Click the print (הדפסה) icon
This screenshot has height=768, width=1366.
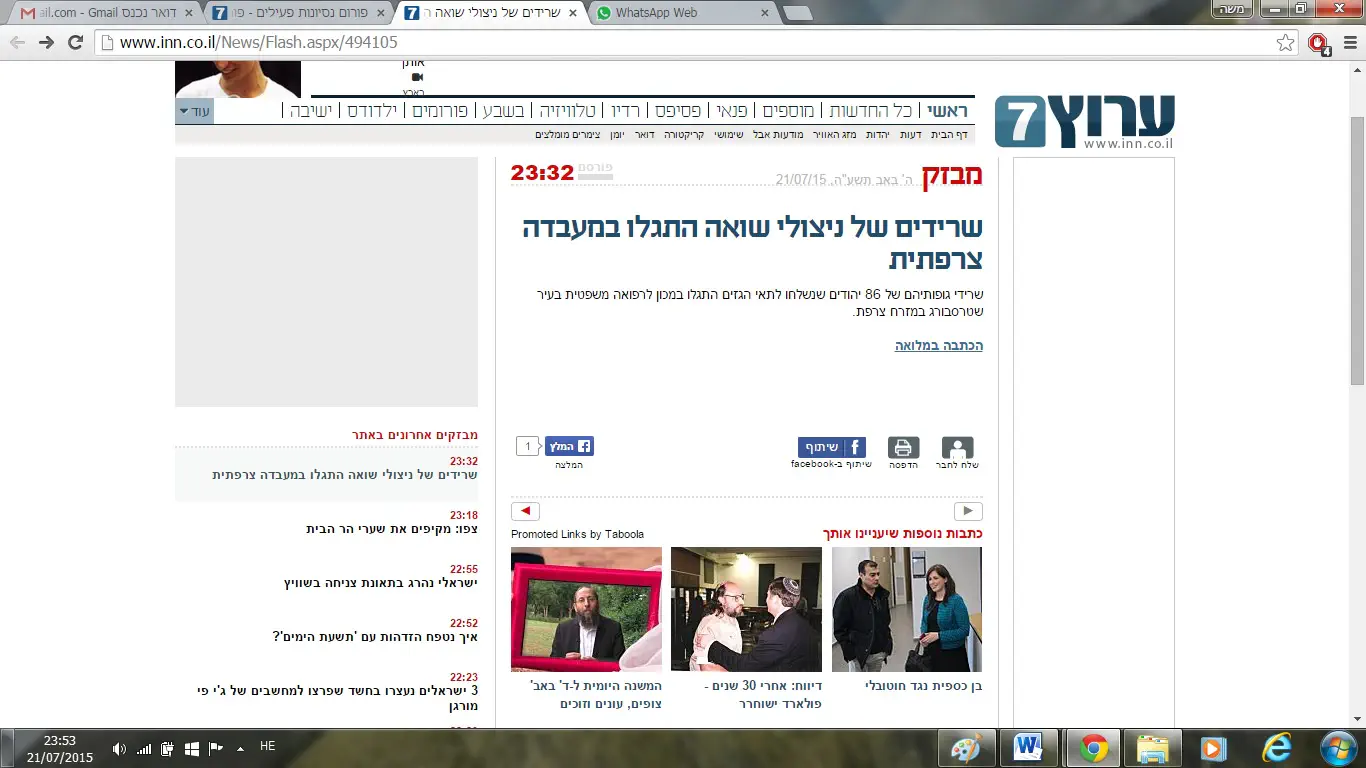(903, 448)
